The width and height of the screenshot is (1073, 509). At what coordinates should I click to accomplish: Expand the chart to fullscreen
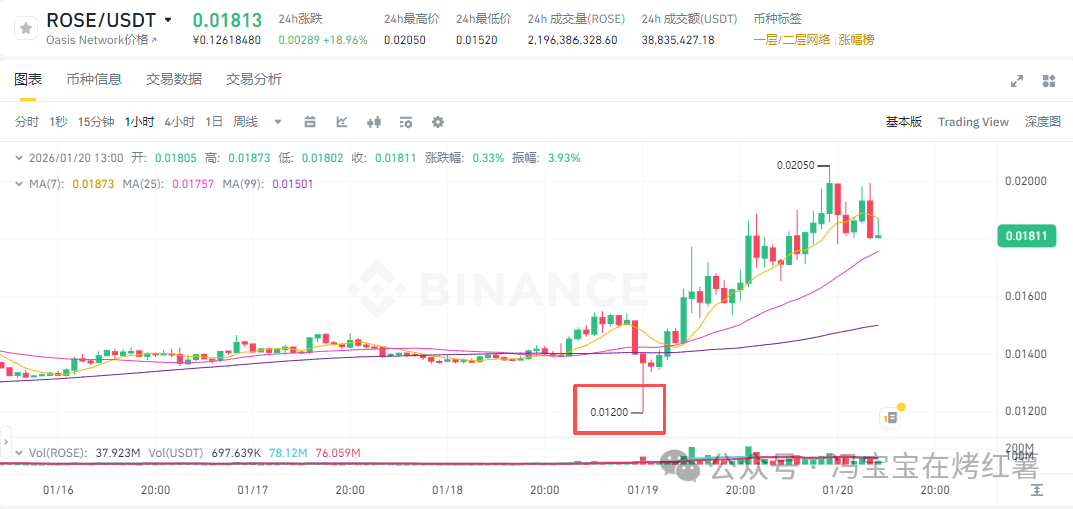(x=1017, y=81)
